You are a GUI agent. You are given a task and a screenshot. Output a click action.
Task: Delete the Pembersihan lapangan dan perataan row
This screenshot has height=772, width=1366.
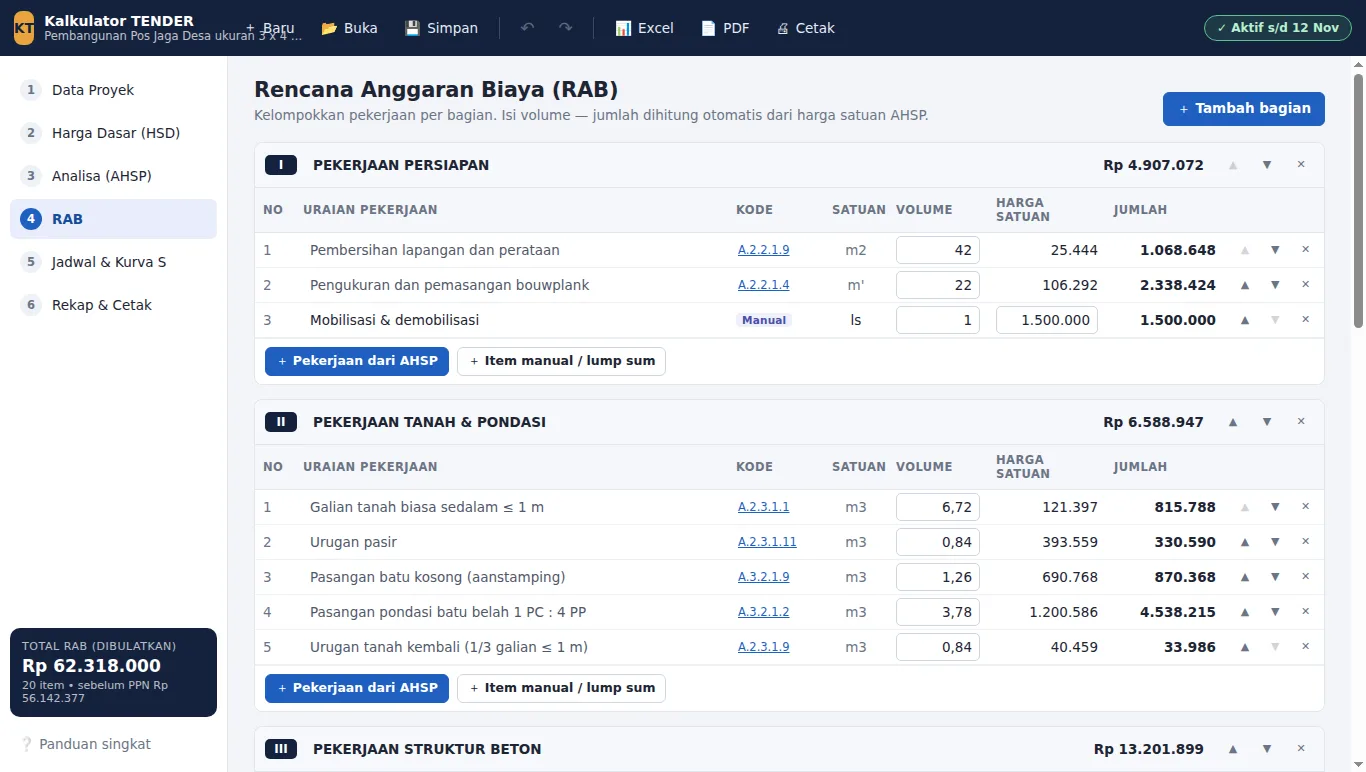coord(1305,250)
